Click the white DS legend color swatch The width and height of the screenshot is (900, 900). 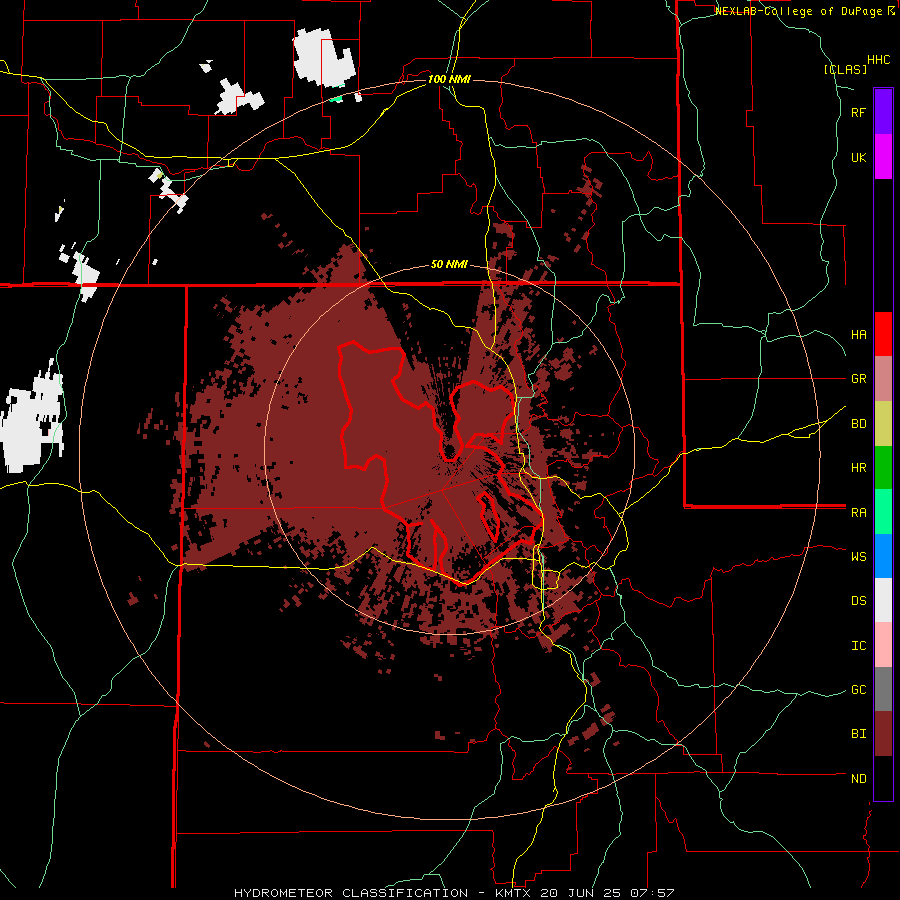click(883, 600)
